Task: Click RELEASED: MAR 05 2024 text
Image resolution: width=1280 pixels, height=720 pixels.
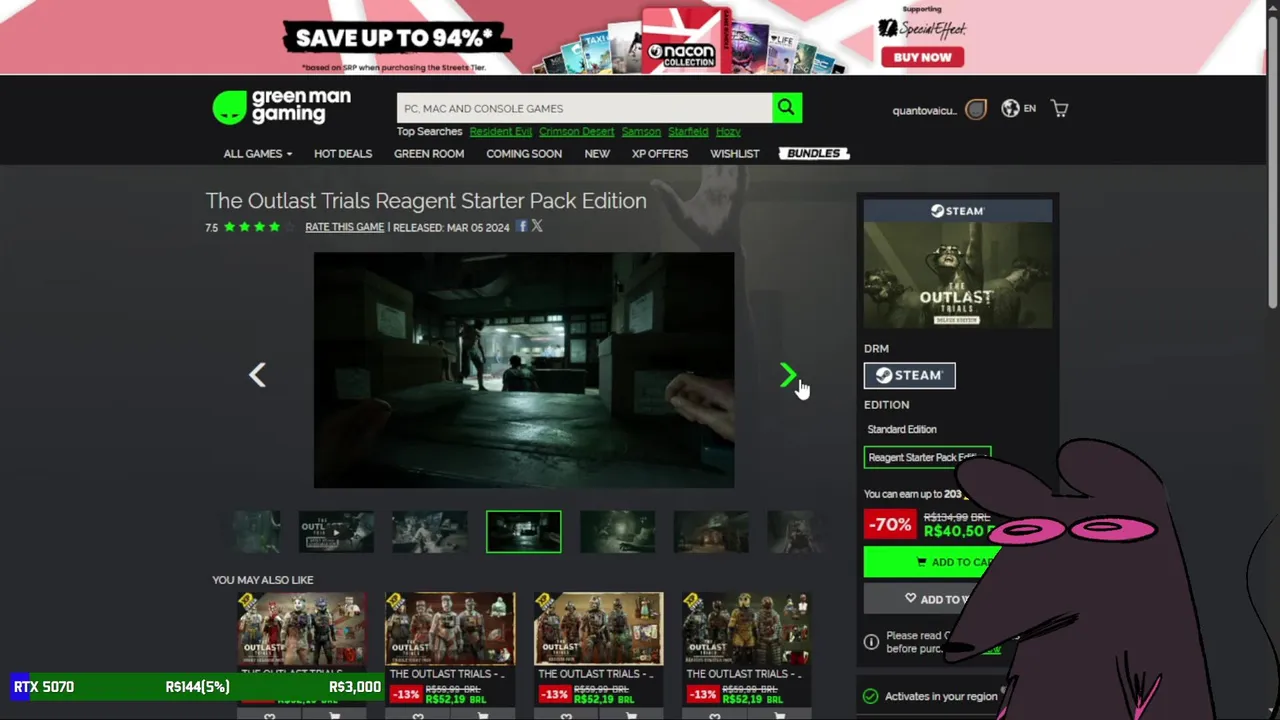Action: pyautogui.click(x=451, y=228)
